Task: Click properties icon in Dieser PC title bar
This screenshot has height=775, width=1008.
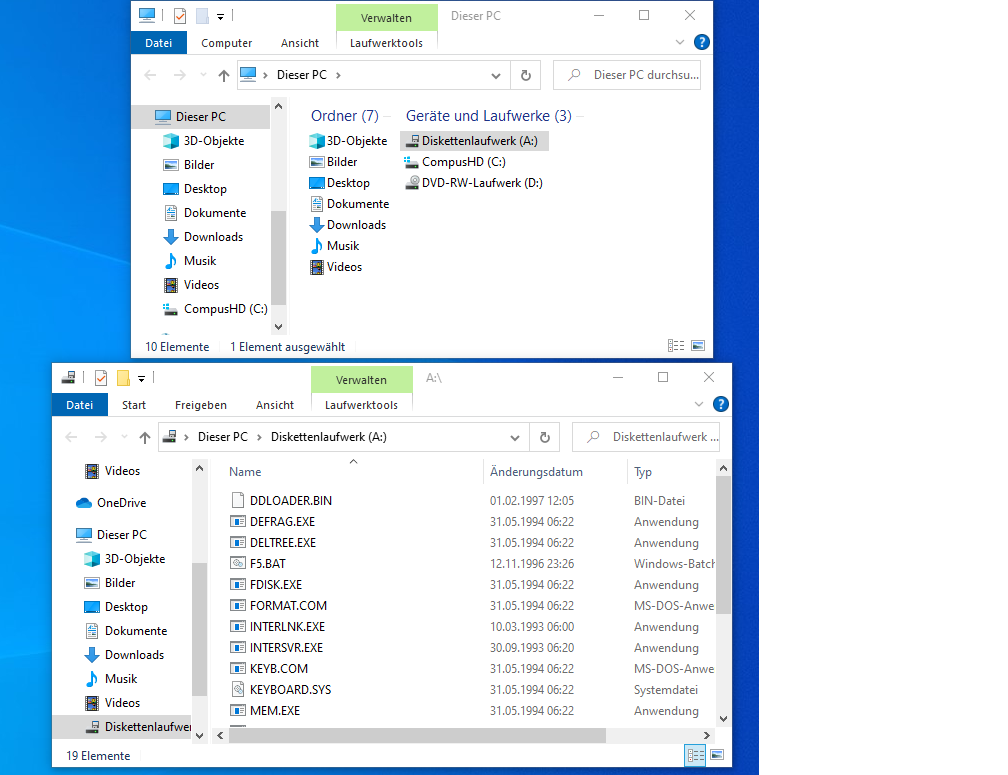Action: (180, 16)
